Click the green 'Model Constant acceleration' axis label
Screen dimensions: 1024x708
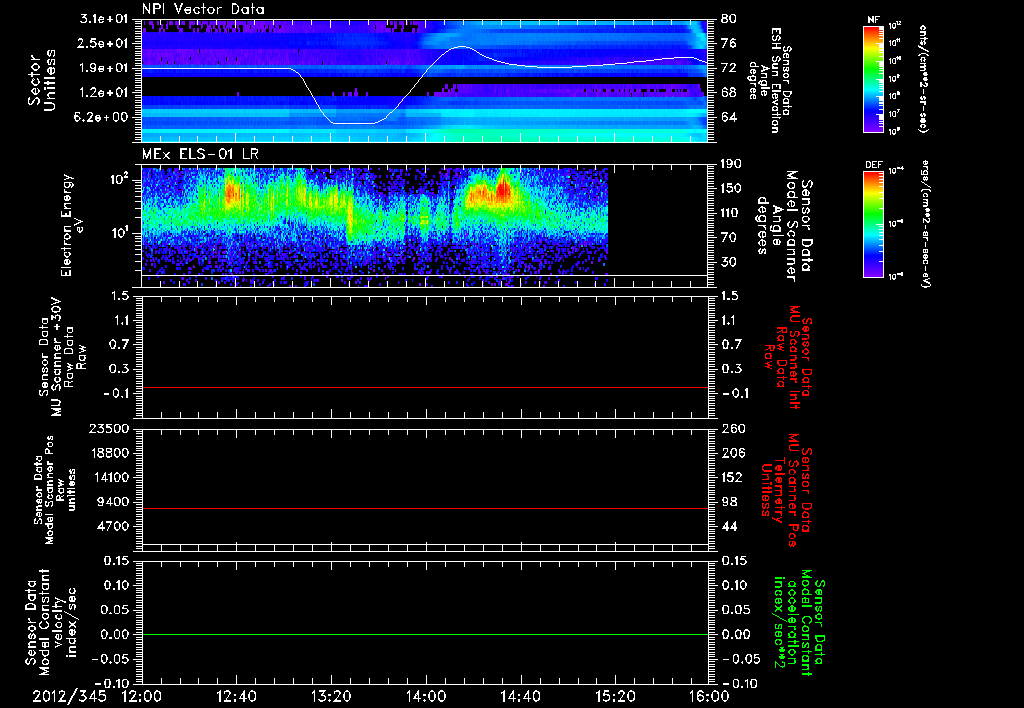click(799, 622)
